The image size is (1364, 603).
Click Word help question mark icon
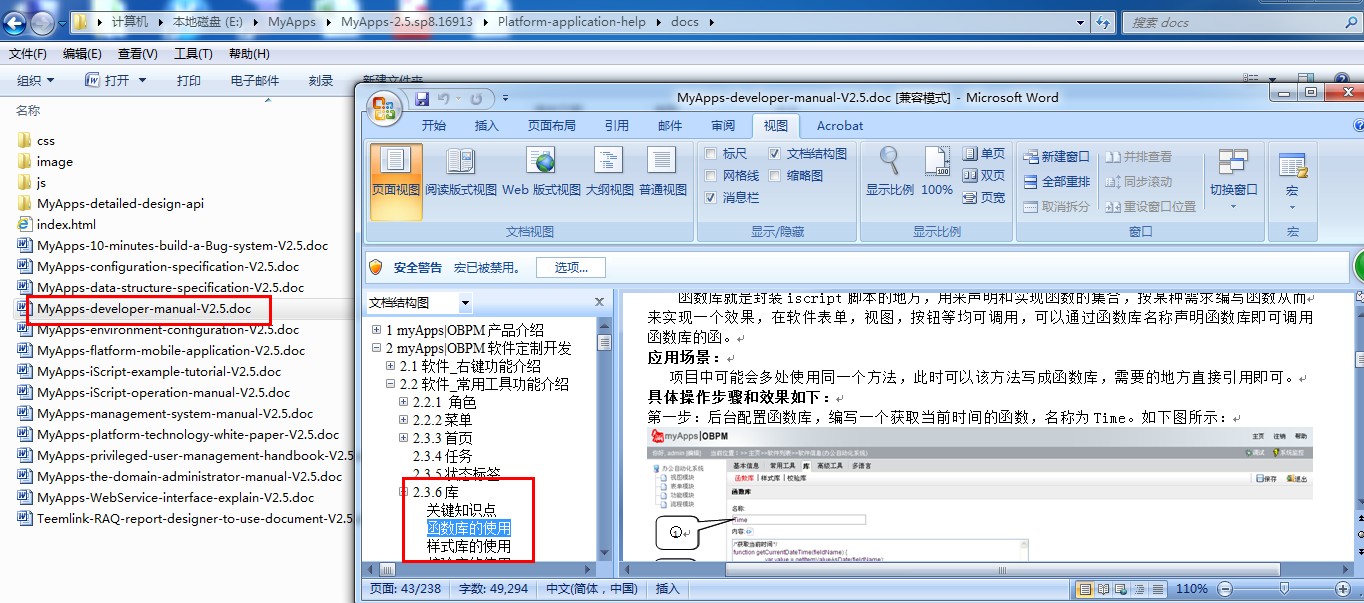(1358, 126)
